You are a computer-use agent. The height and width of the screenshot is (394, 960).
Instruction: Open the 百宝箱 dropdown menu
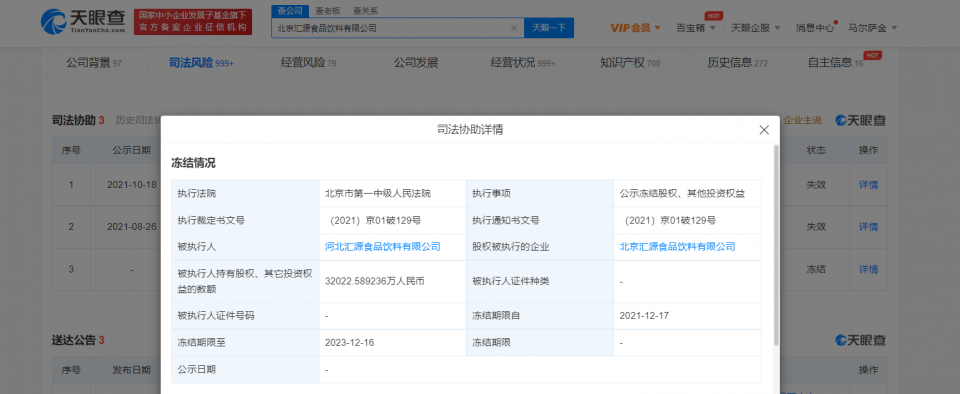coord(696,28)
